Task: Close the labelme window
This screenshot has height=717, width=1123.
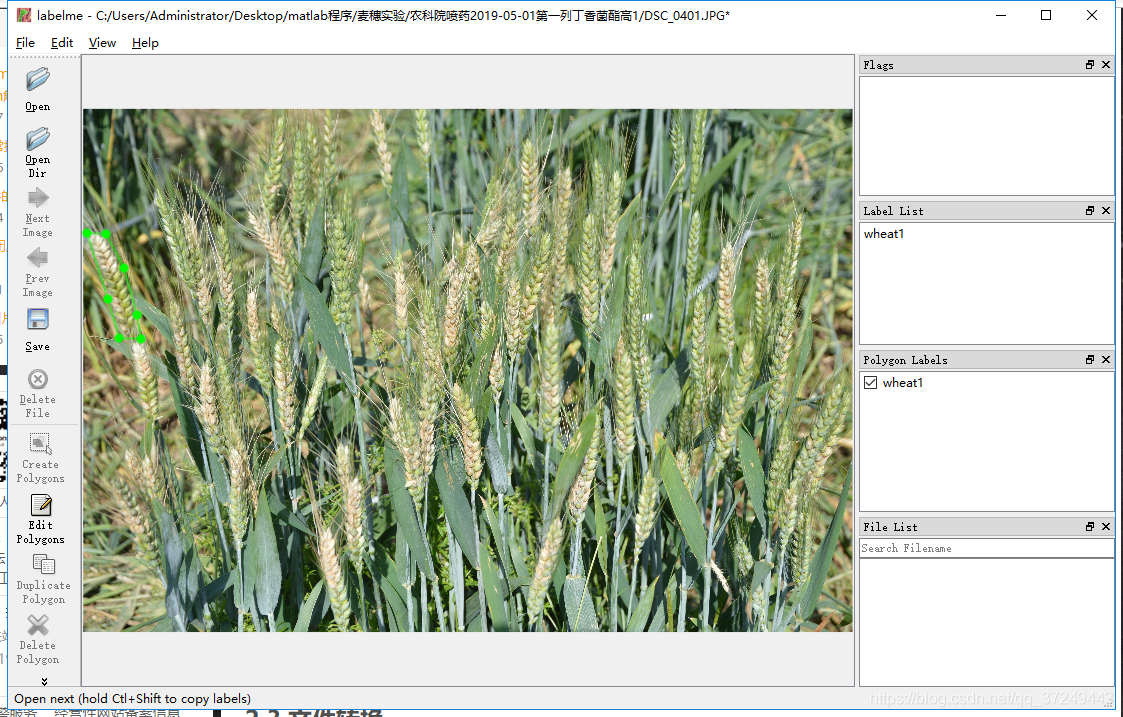Action: (1091, 15)
